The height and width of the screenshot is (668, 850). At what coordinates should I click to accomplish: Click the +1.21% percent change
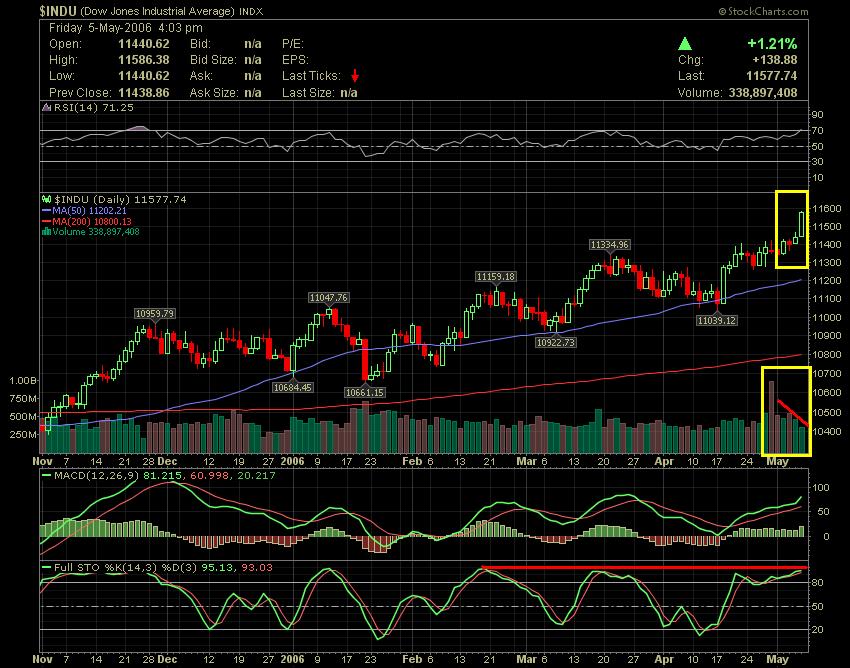772,43
